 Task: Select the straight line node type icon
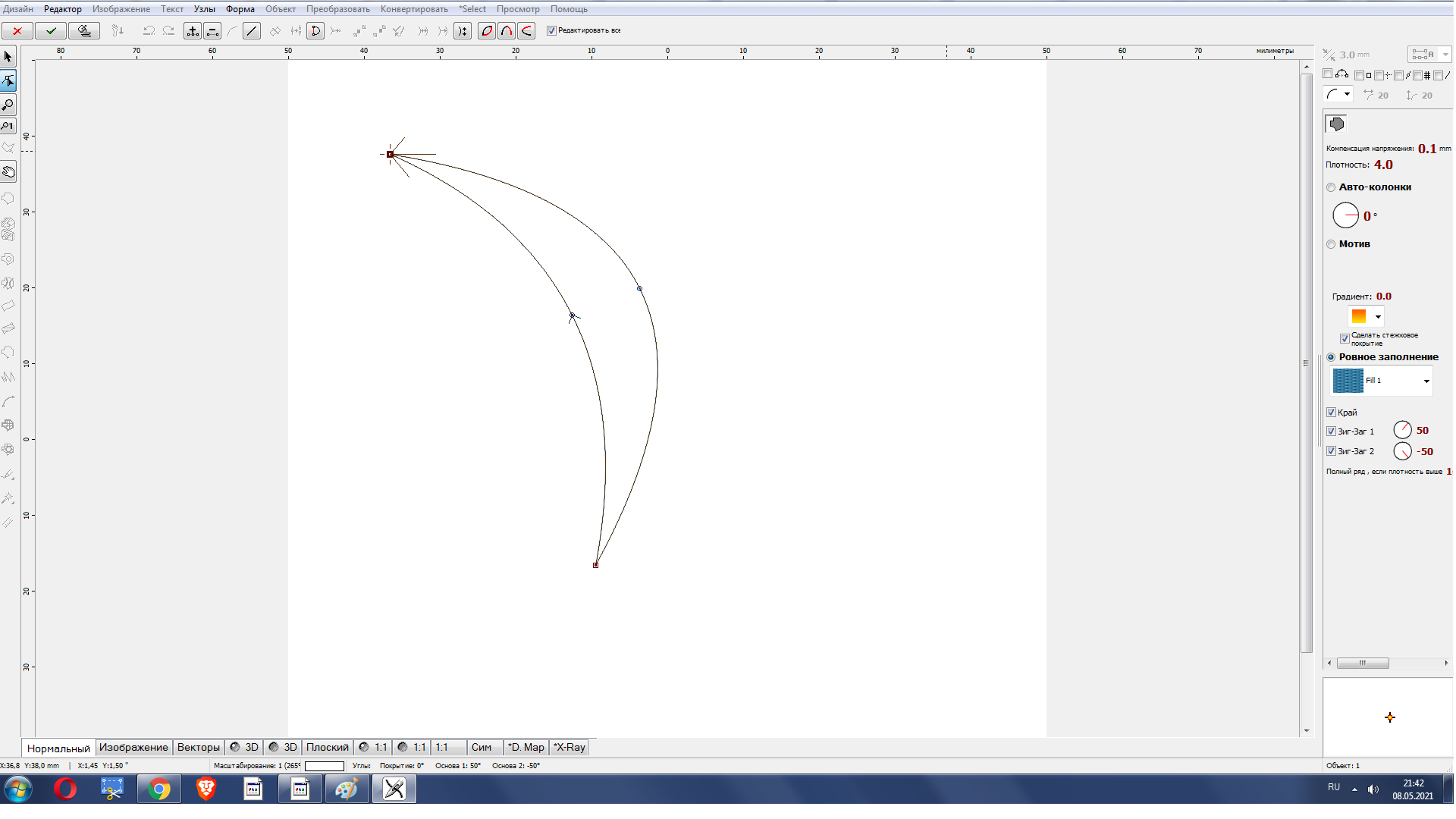(252, 31)
